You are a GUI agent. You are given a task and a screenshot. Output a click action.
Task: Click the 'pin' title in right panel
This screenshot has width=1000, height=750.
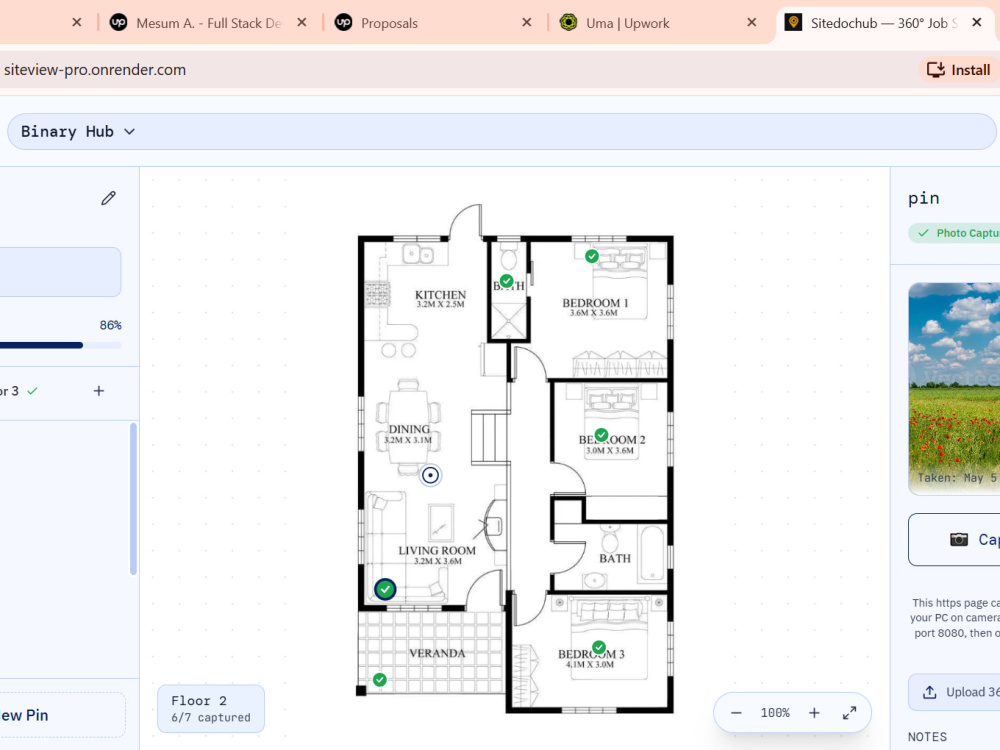[x=923, y=198]
